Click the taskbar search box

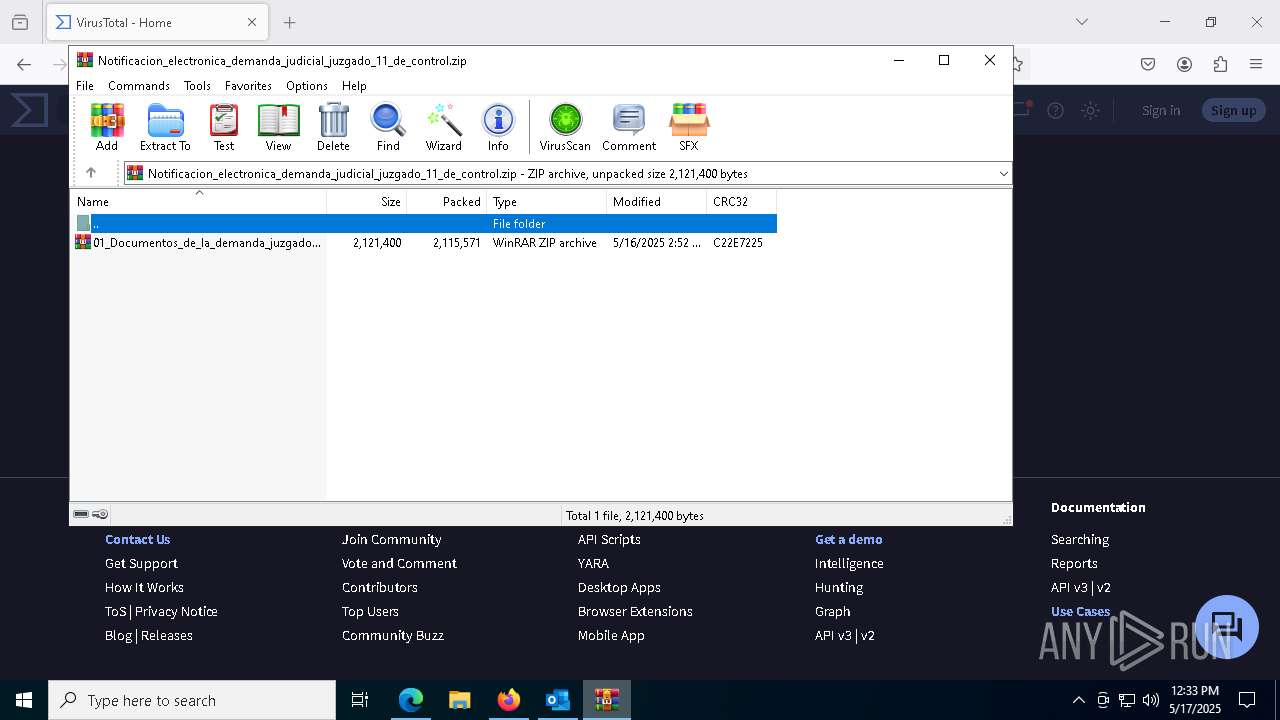pyautogui.click(x=192, y=700)
